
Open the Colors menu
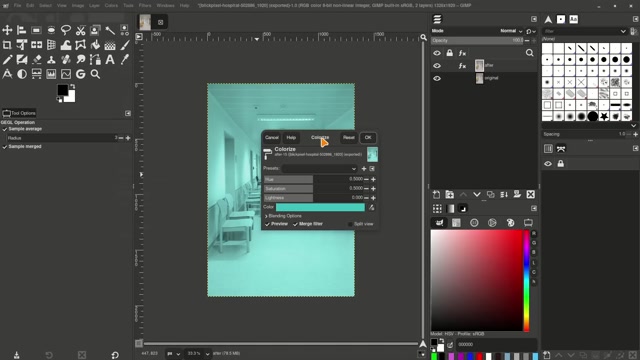(x=111, y=6)
